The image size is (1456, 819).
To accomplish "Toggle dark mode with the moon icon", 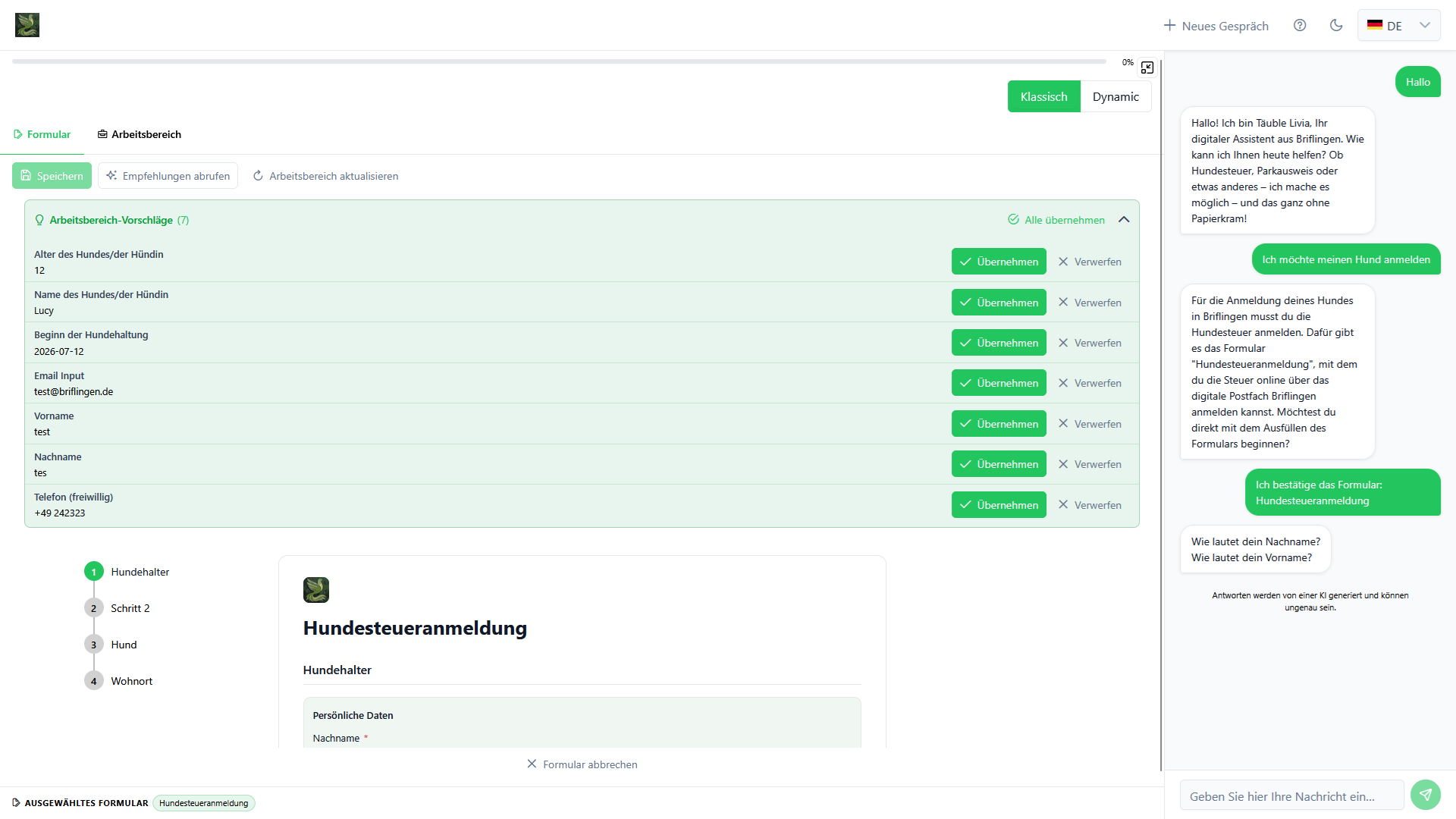I will [1336, 25].
